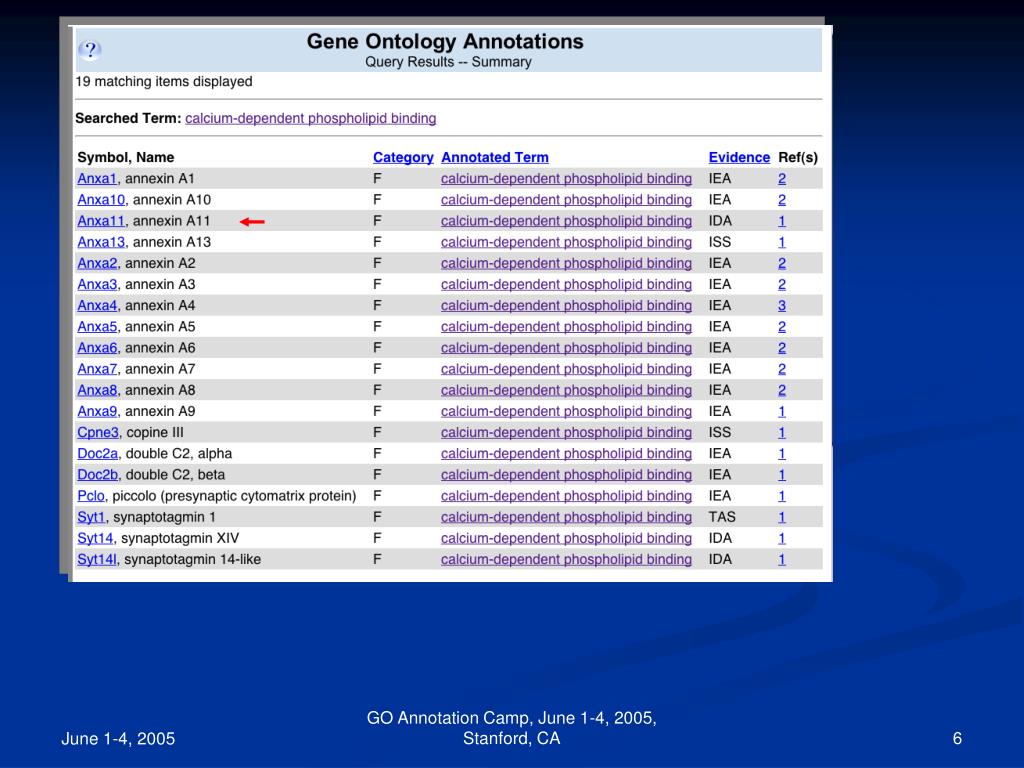Click the ISS evidence code for Cpne3
The image size is (1024, 768).
click(720, 432)
